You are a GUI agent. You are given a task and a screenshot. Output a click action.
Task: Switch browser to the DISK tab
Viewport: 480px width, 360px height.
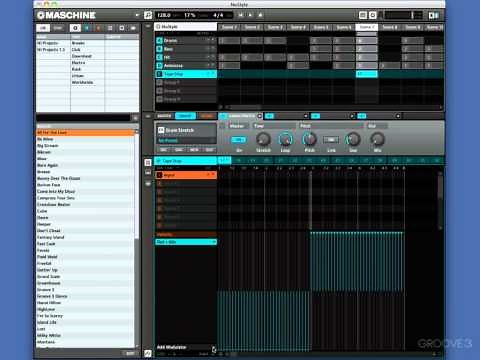tap(43, 28)
